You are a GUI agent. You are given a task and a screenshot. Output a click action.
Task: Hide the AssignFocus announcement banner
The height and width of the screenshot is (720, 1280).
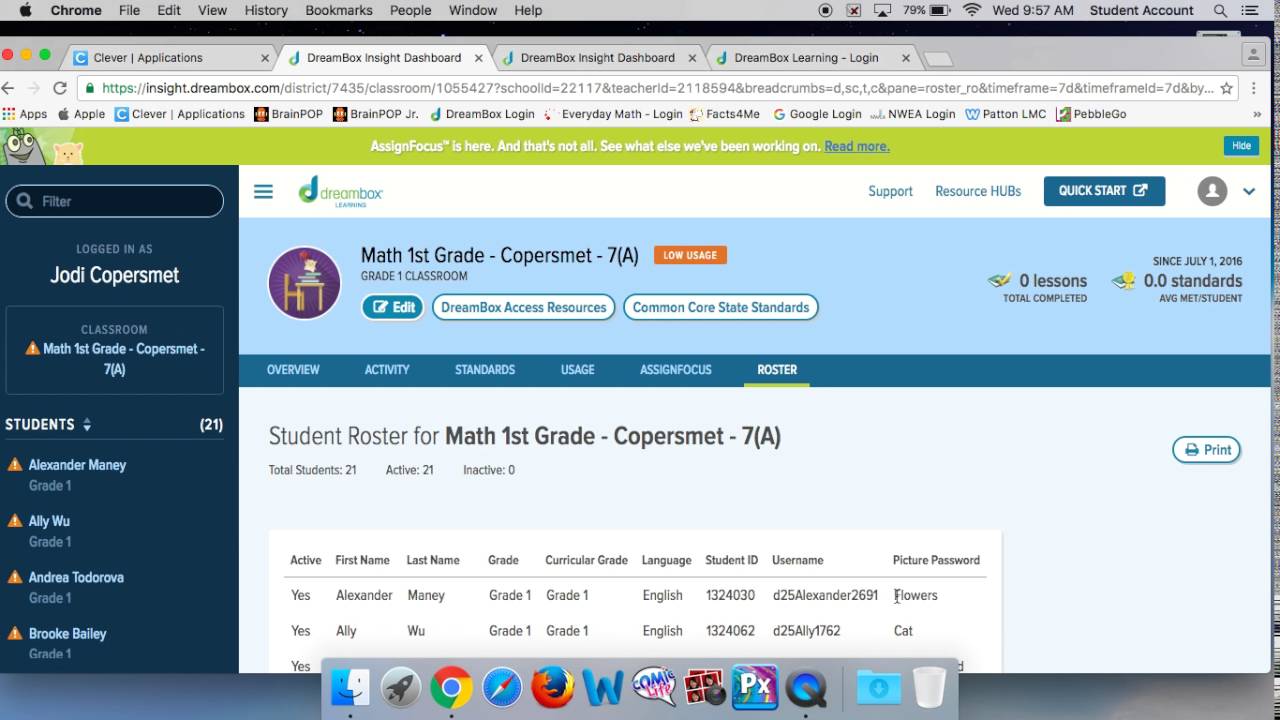point(1241,146)
